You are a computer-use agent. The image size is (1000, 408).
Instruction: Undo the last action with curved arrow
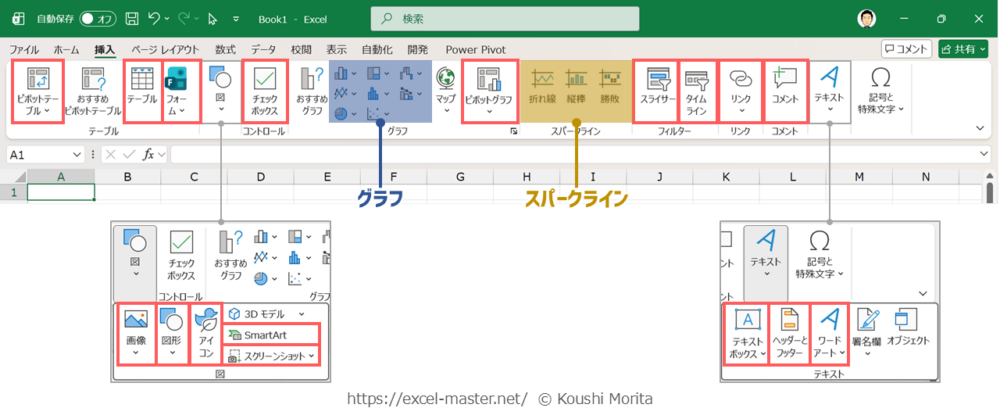point(154,19)
